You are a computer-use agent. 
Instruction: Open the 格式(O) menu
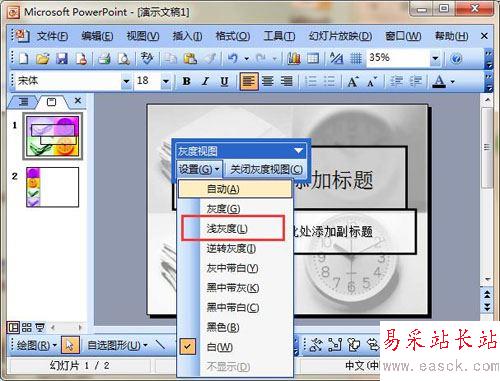tap(233, 36)
